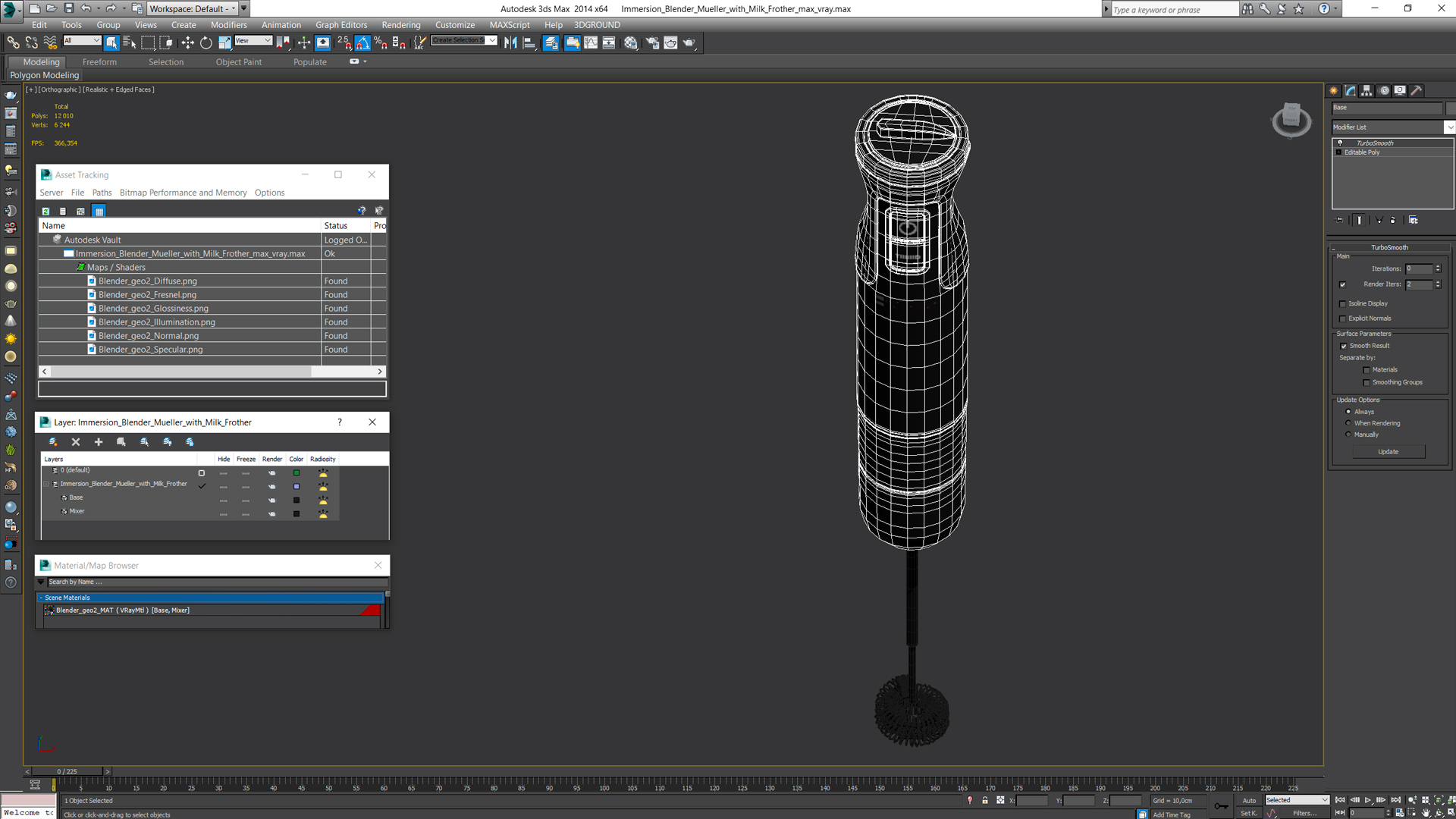Click the Iterations value field
The height and width of the screenshot is (819, 1456).
(x=1418, y=268)
